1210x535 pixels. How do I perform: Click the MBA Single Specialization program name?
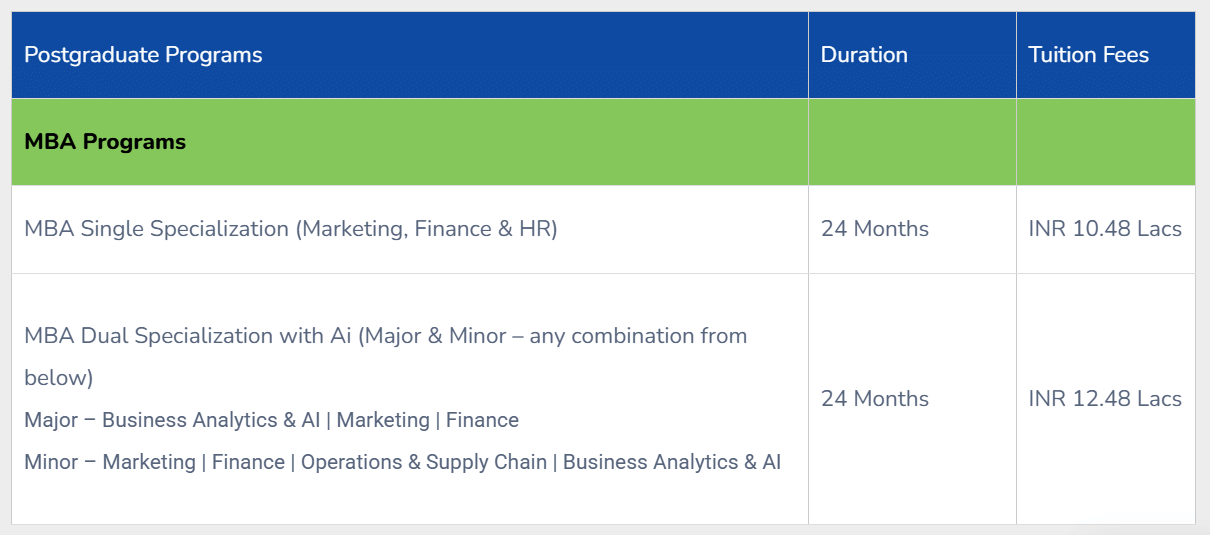(x=290, y=229)
